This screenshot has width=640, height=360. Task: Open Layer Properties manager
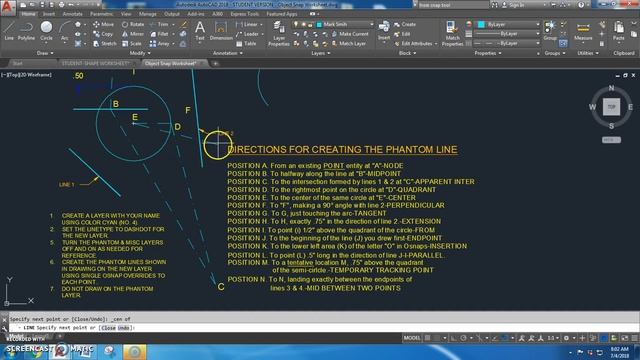click(279, 33)
